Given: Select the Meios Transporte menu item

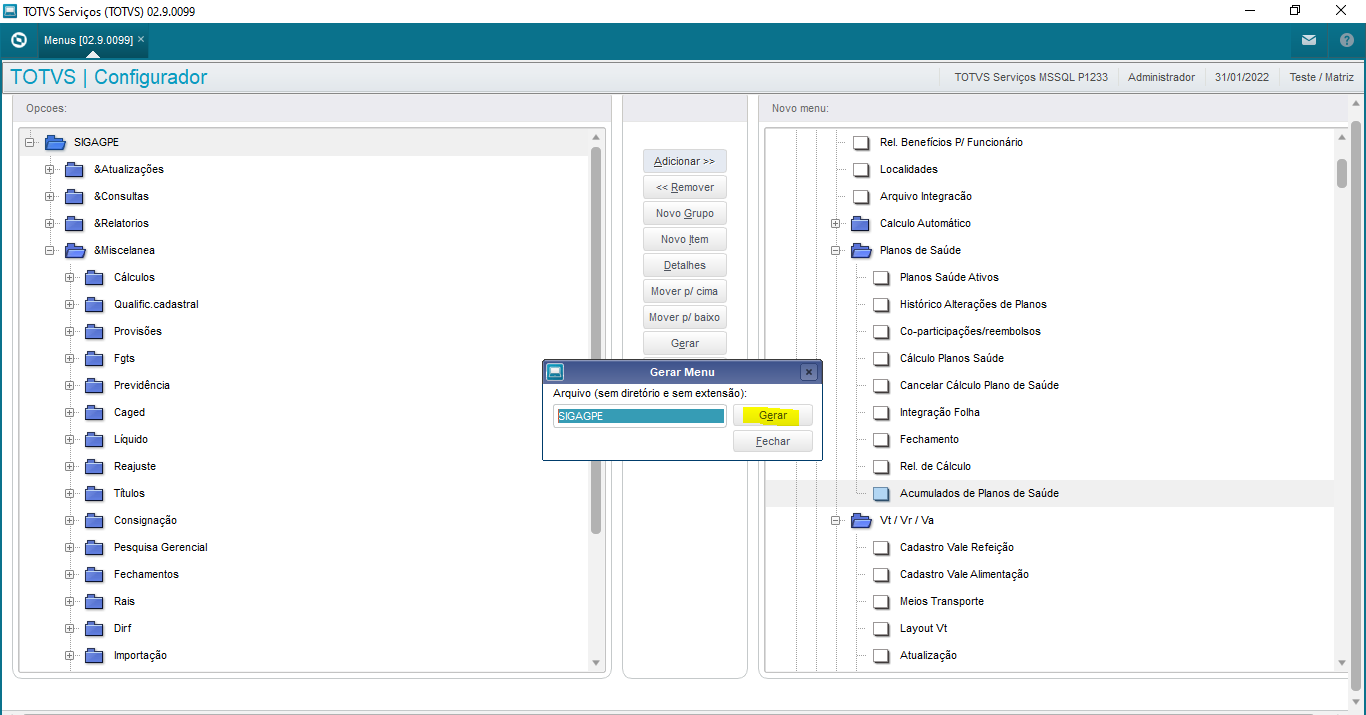Looking at the screenshot, I should [941, 601].
